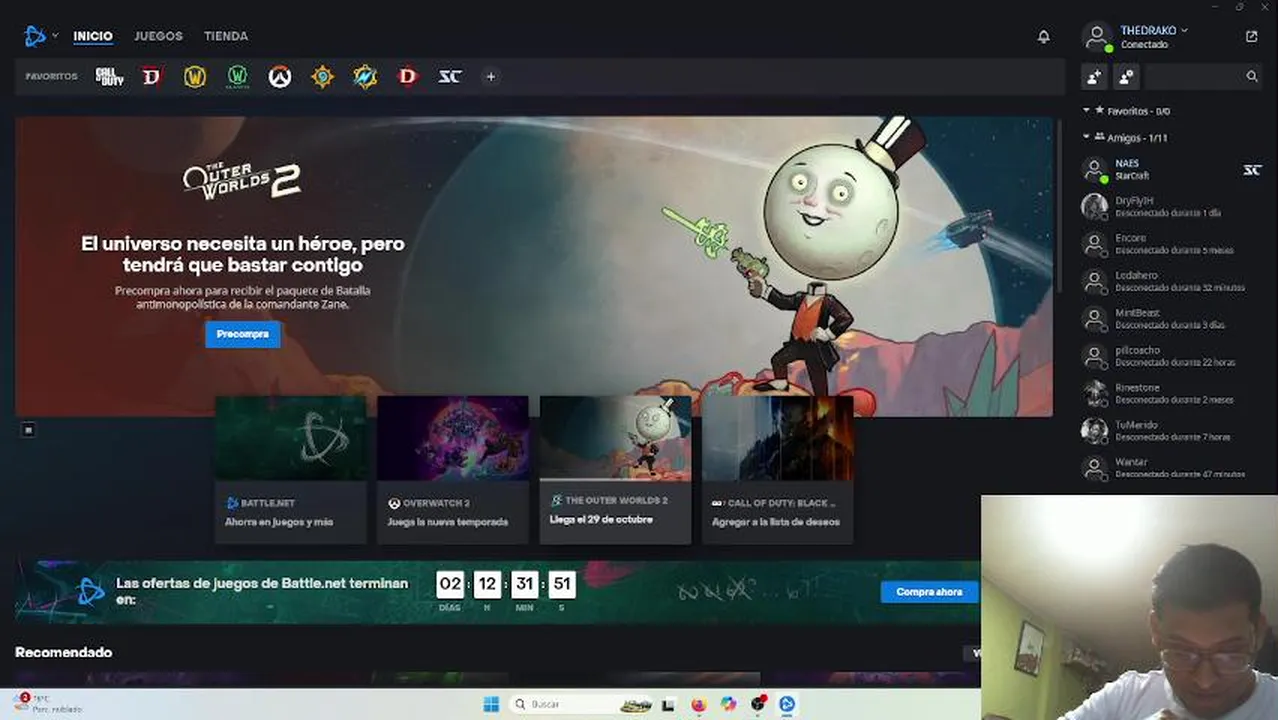The height and width of the screenshot is (720, 1278).
Task: Click the main content vertical scrollbar
Action: tap(1059, 205)
